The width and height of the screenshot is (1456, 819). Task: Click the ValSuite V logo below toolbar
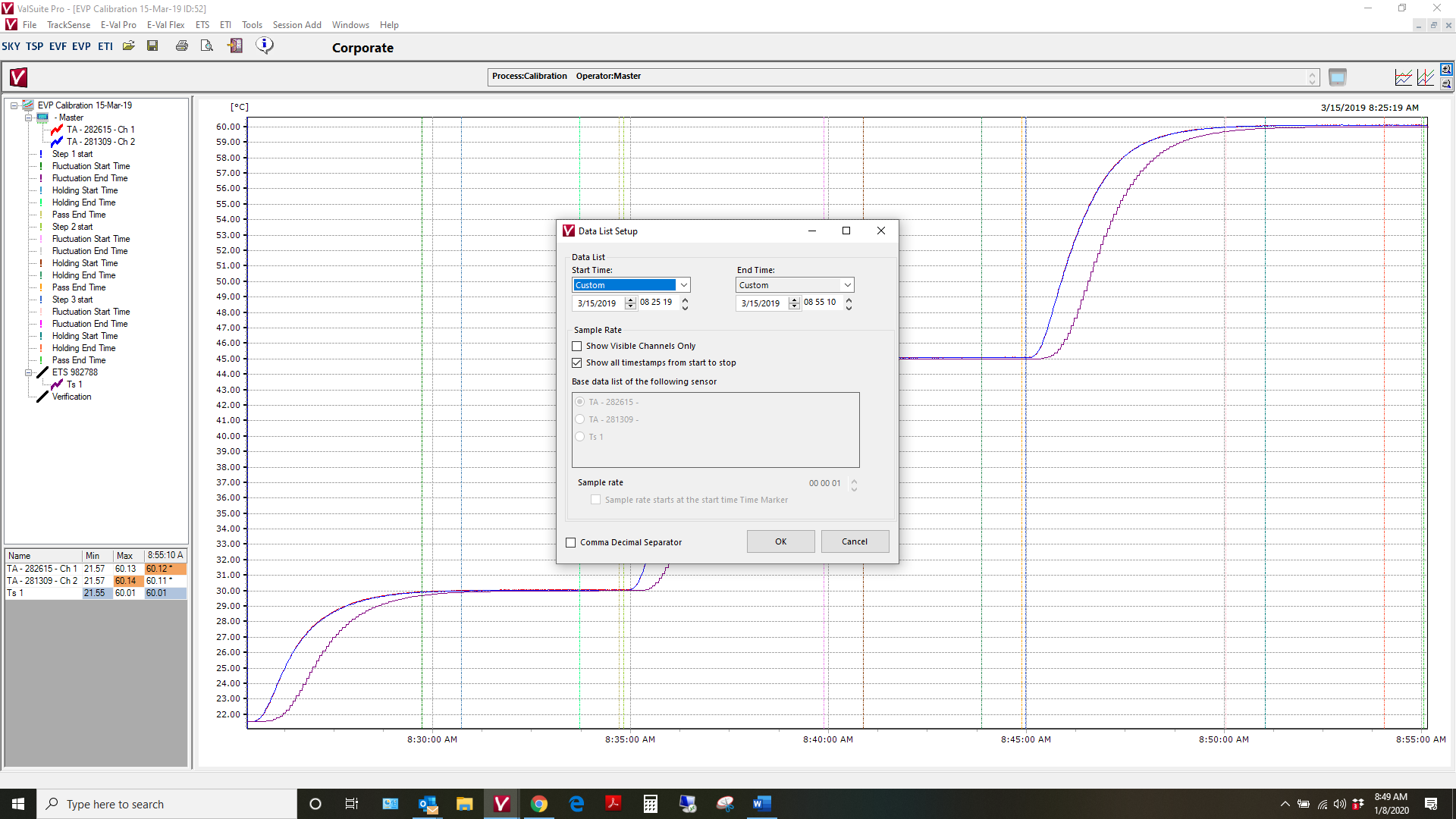tap(18, 77)
